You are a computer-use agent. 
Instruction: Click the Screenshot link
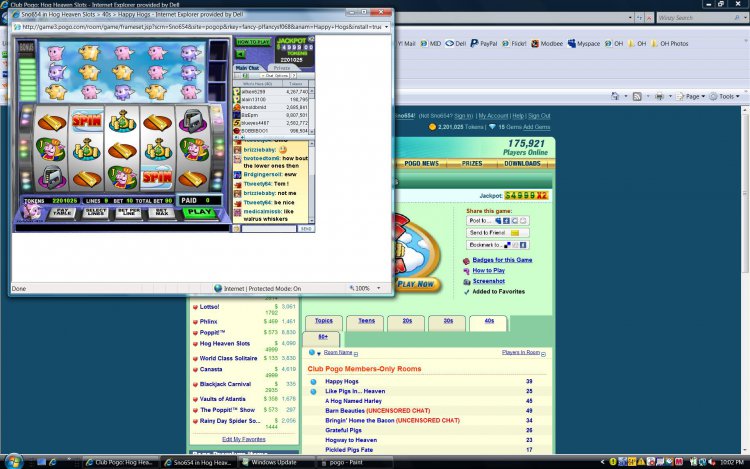[x=488, y=281]
